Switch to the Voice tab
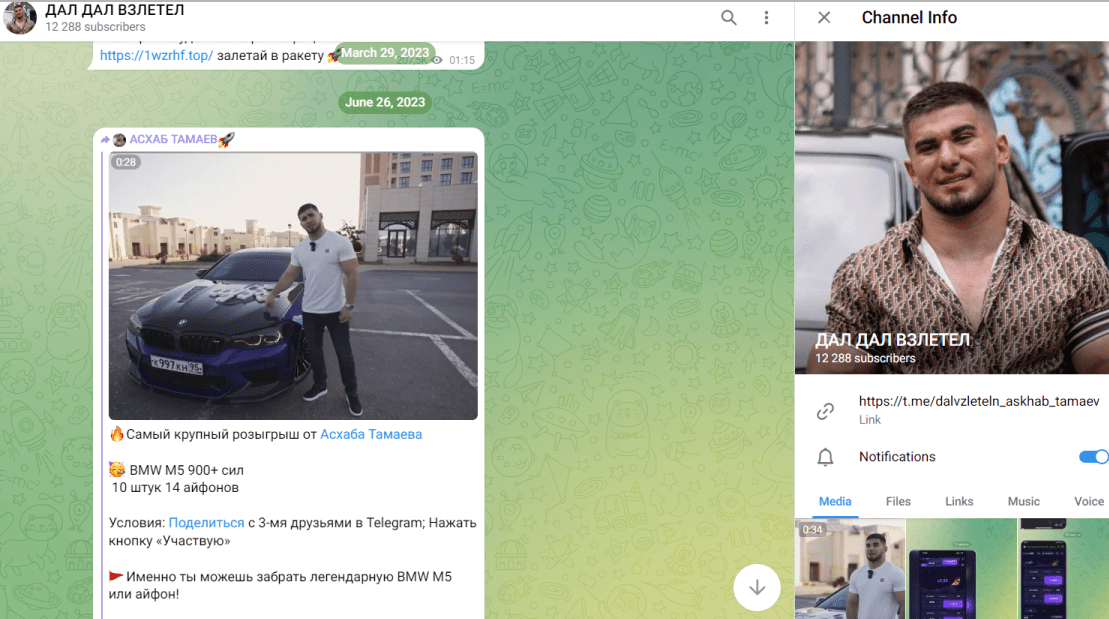The width and height of the screenshot is (1109, 619). click(x=1088, y=502)
